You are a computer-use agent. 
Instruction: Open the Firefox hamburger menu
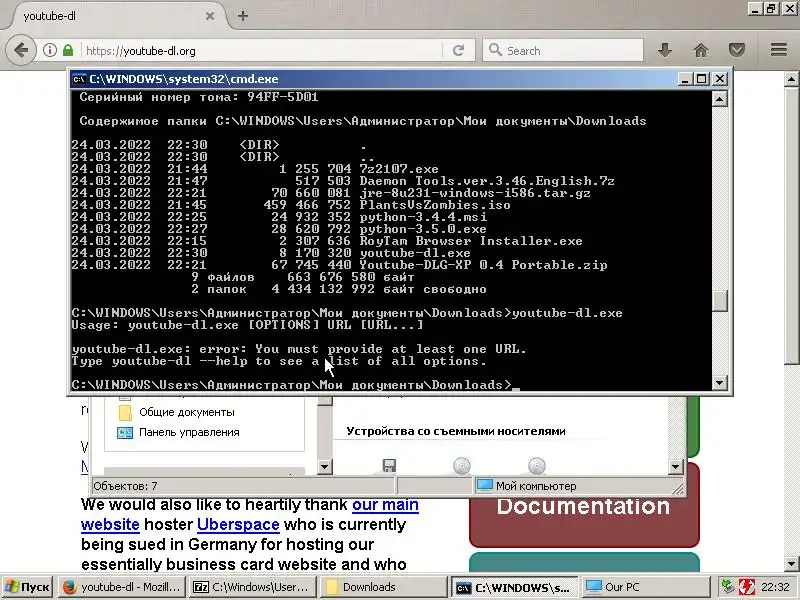point(779,50)
